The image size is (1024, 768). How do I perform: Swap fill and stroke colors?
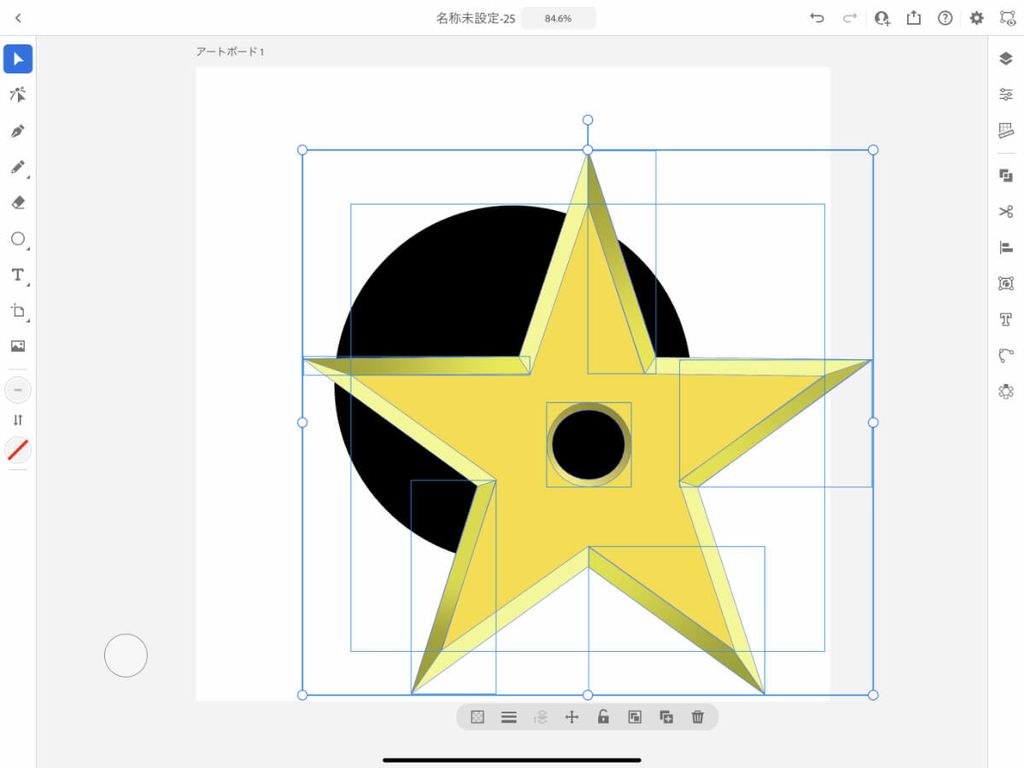click(x=18, y=420)
